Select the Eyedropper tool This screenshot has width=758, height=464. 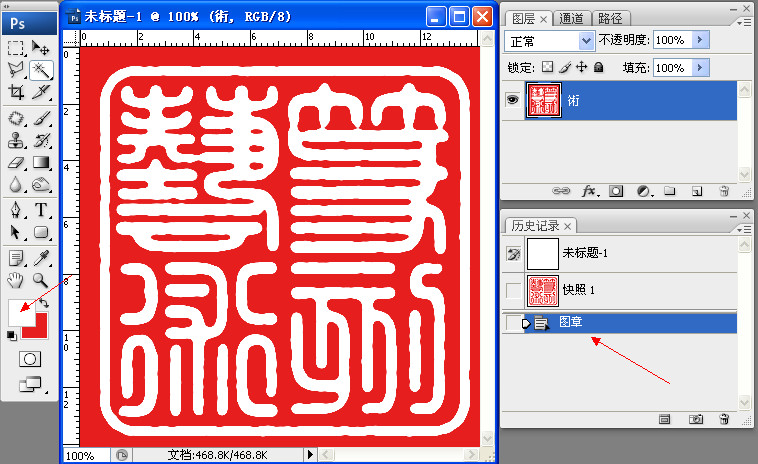[x=41, y=258]
